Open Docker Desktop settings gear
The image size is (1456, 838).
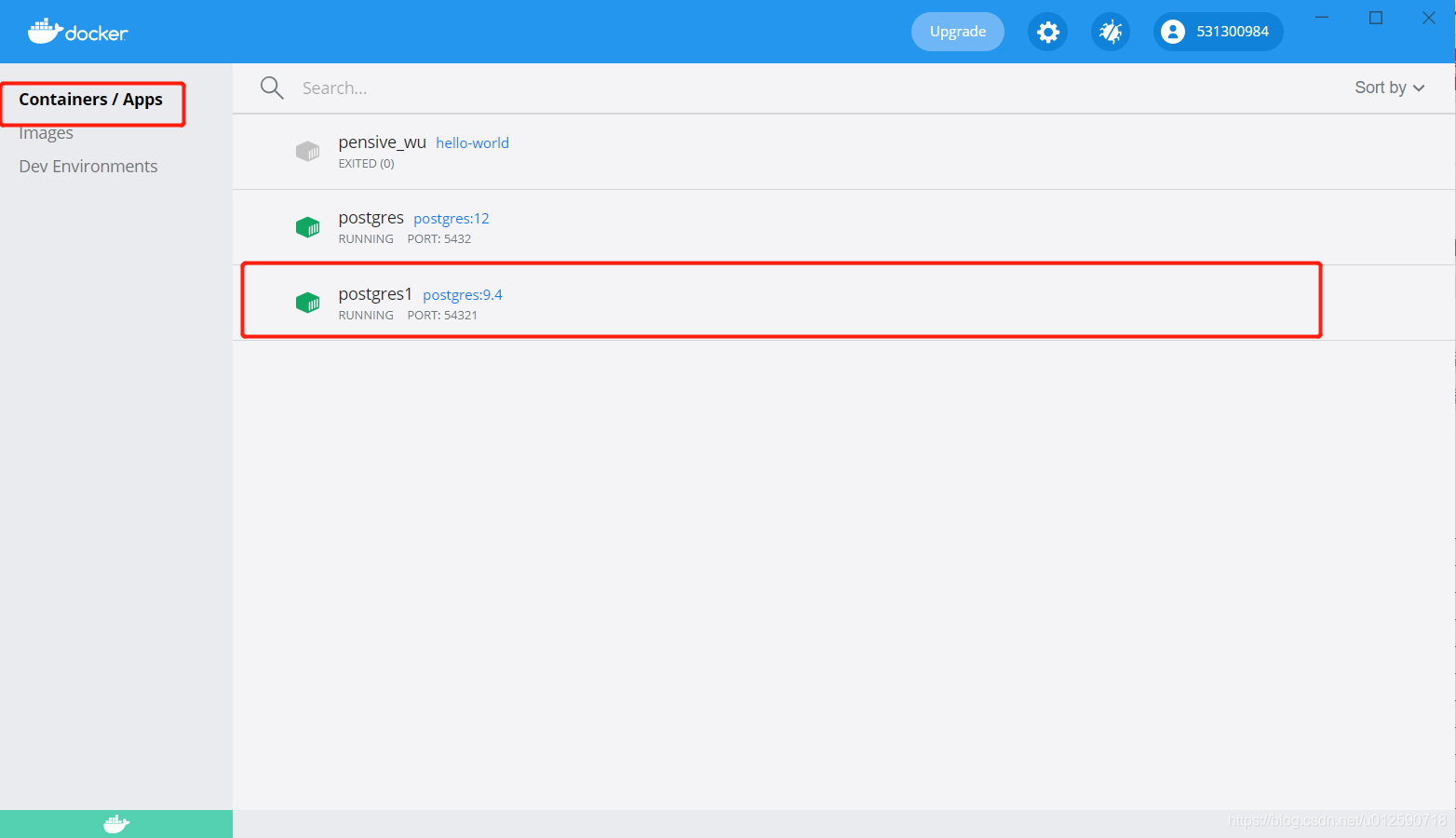pos(1047,31)
